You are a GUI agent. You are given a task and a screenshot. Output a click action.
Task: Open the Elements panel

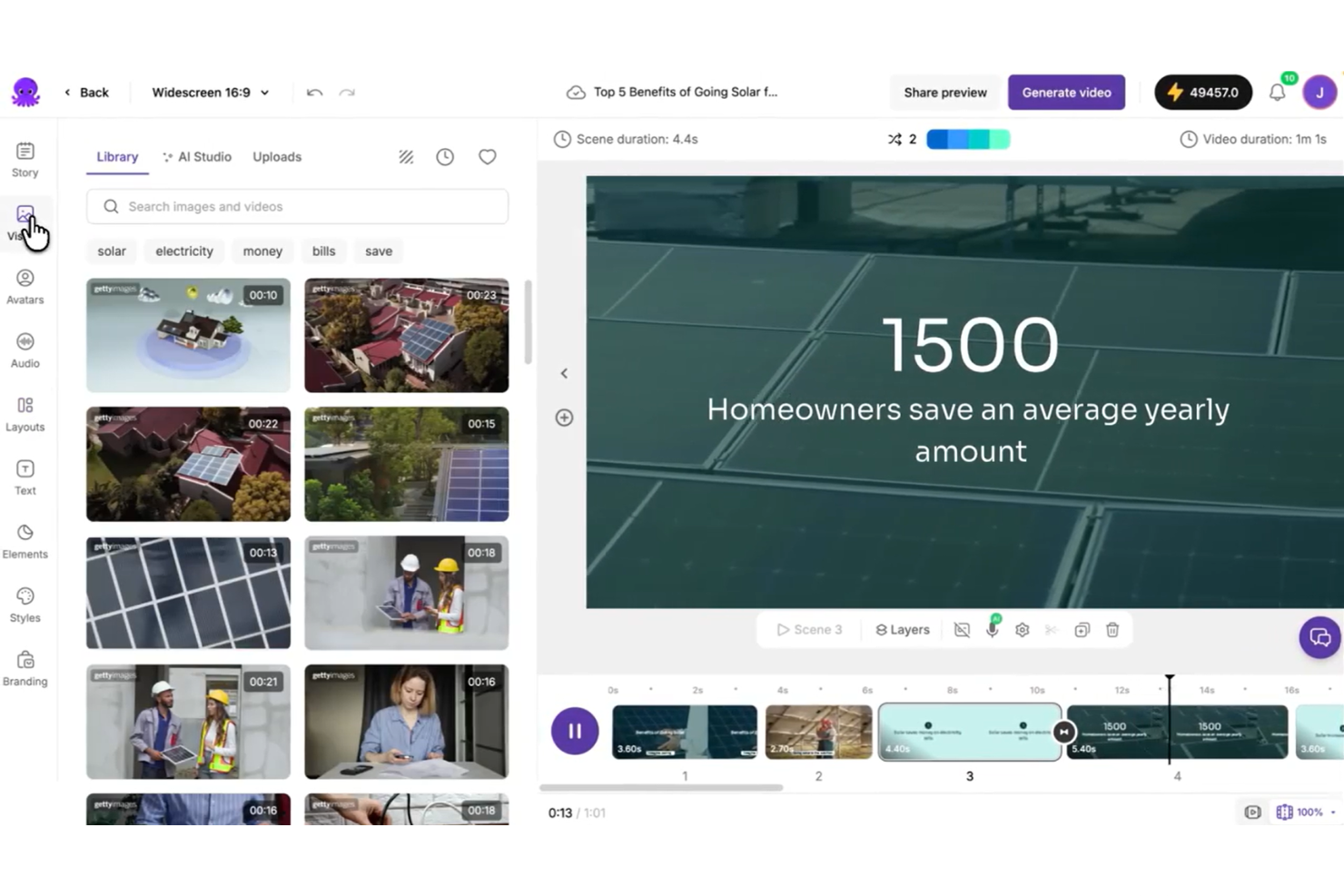25,540
